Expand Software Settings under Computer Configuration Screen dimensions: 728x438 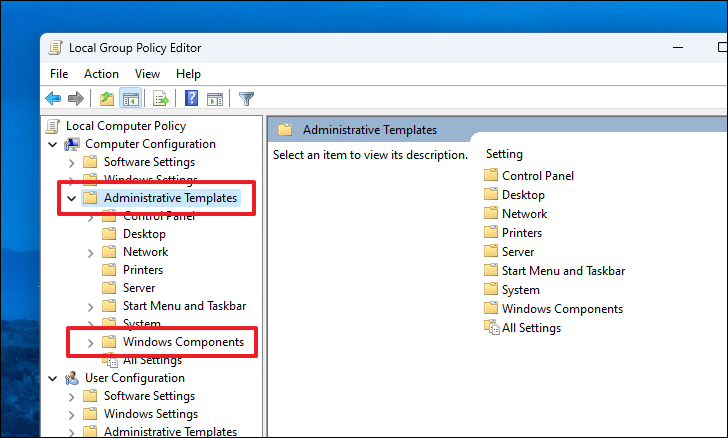(72, 163)
